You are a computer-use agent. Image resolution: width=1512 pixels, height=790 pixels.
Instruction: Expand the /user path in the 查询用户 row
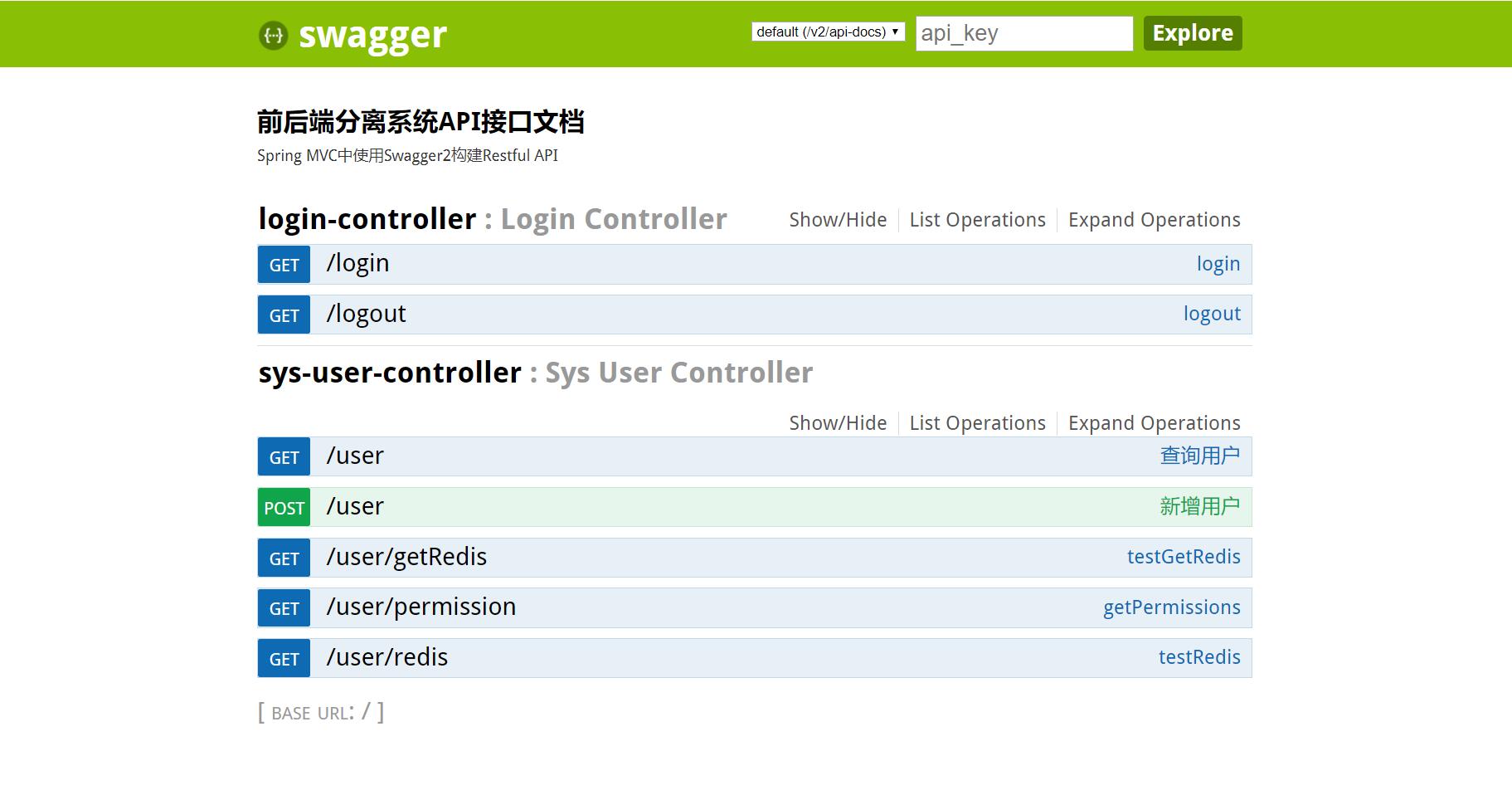coord(355,456)
